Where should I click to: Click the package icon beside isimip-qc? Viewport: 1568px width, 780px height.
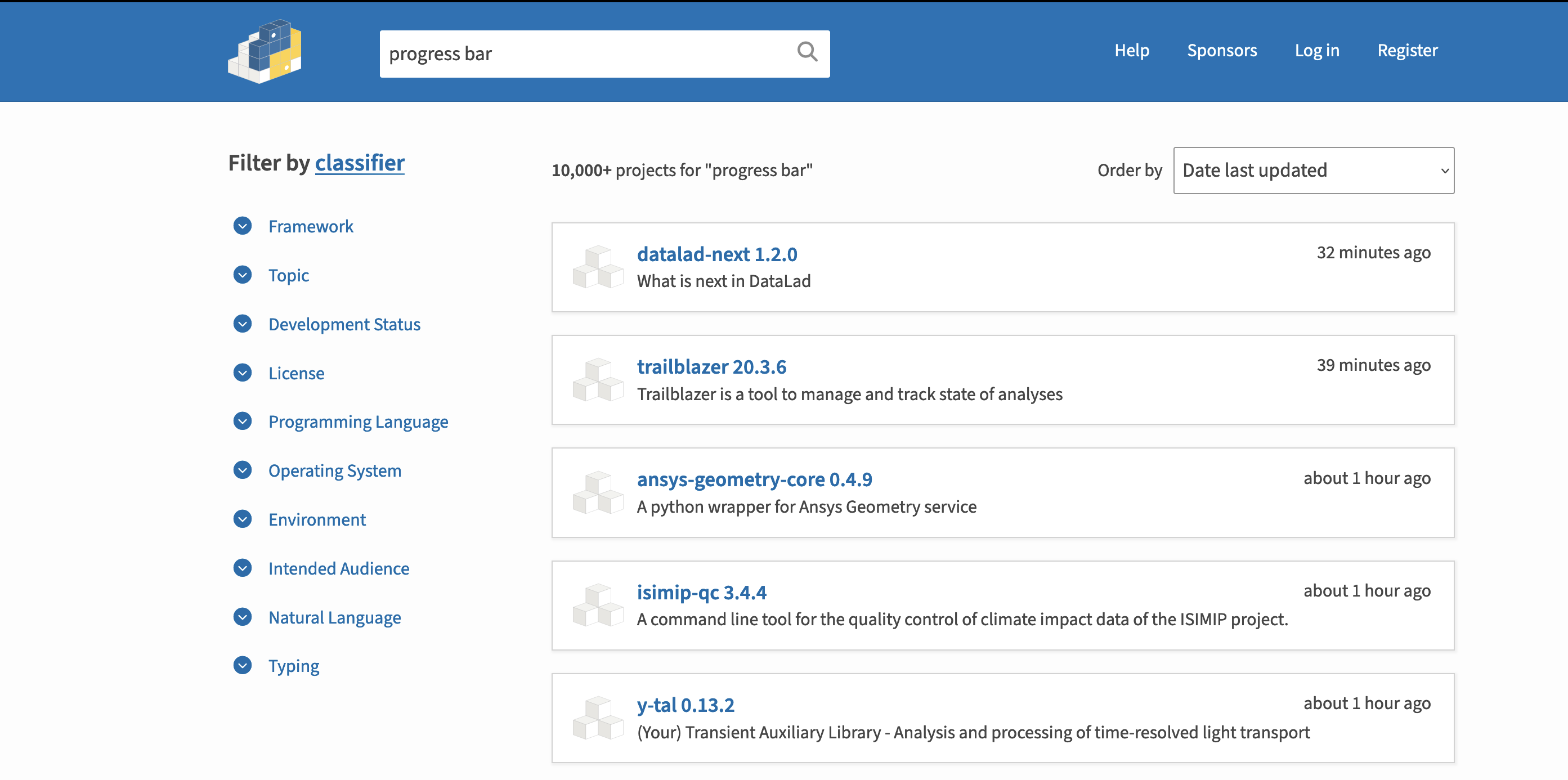pyautogui.click(x=598, y=605)
